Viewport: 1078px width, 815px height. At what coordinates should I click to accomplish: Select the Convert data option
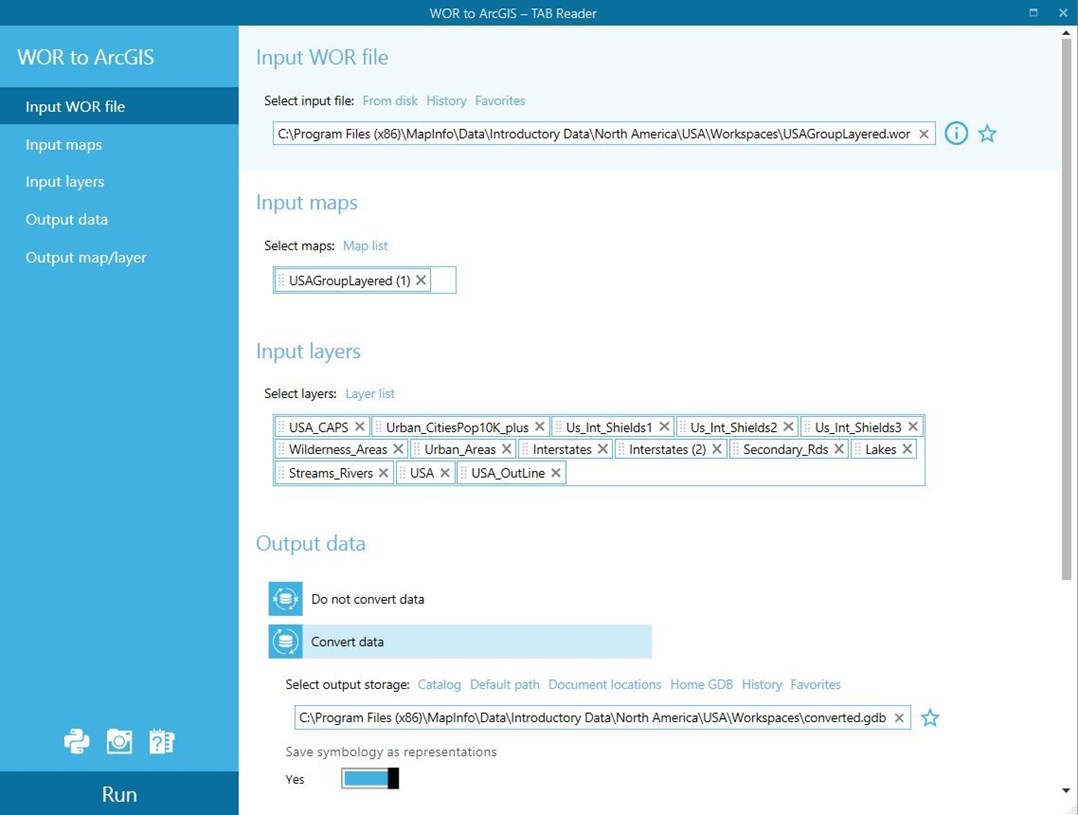pos(460,642)
